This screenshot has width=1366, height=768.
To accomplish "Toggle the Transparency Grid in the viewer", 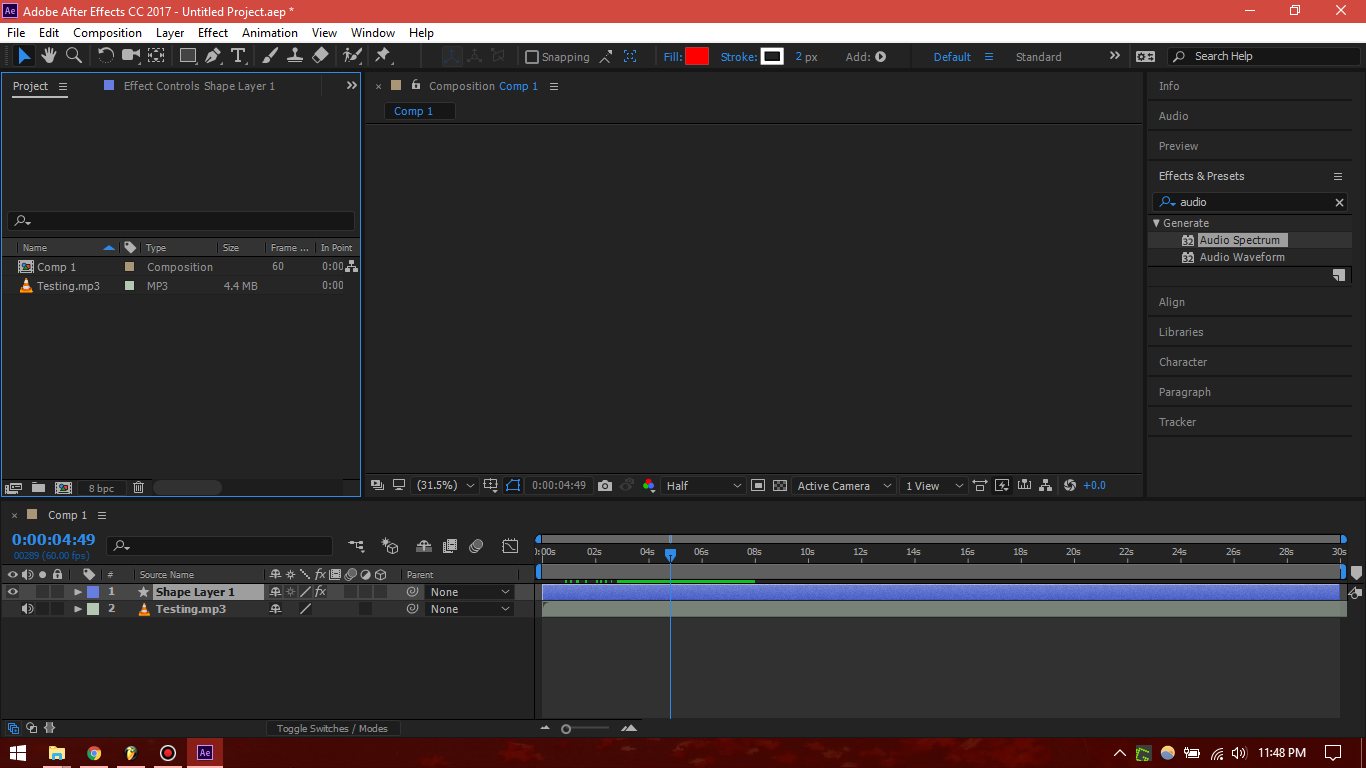I will 780,486.
